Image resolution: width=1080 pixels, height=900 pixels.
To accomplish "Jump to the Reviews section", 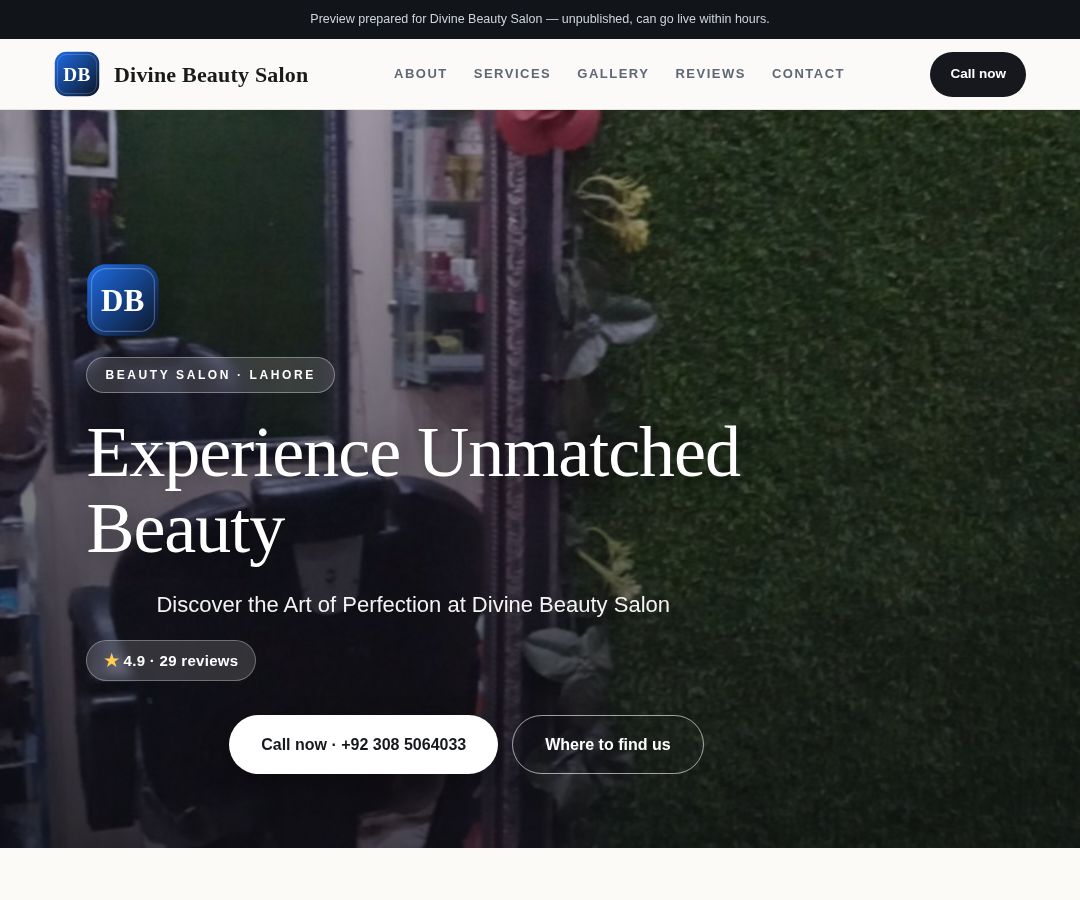I will (710, 74).
